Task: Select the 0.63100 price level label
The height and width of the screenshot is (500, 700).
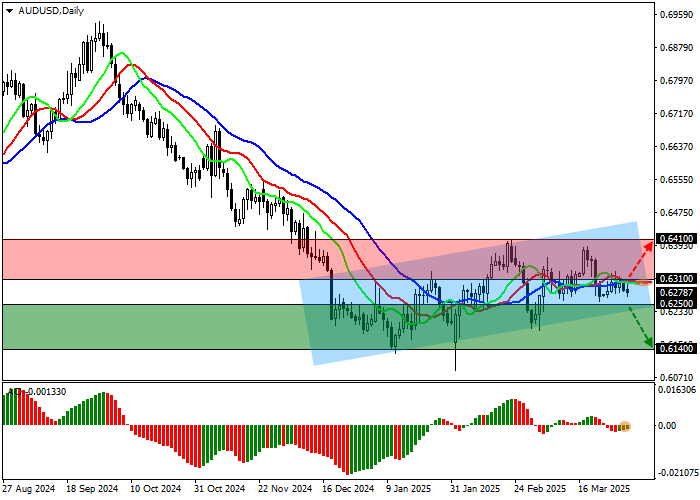Action: click(x=676, y=279)
